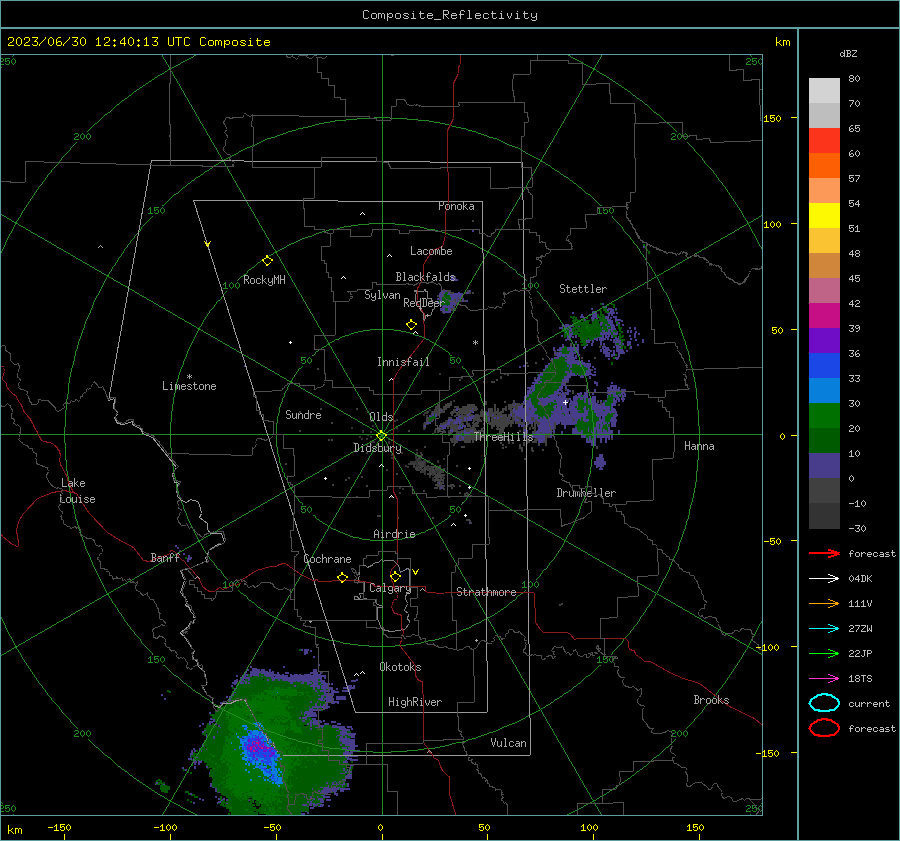This screenshot has width=900, height=841.
Task: Select the 80 dBZ light gray swatch
Action: click(x=824, y=91)
